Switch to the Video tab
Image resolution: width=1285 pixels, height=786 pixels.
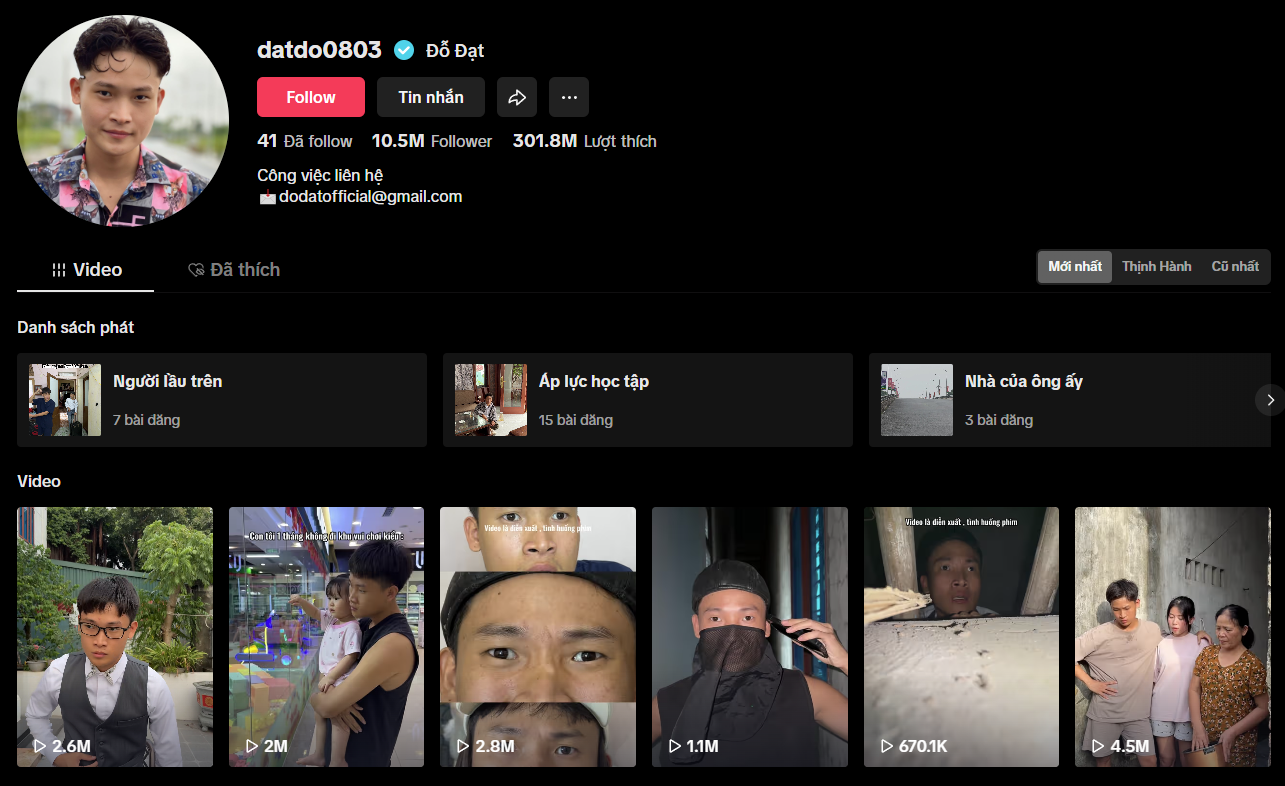tap(86, 270)
